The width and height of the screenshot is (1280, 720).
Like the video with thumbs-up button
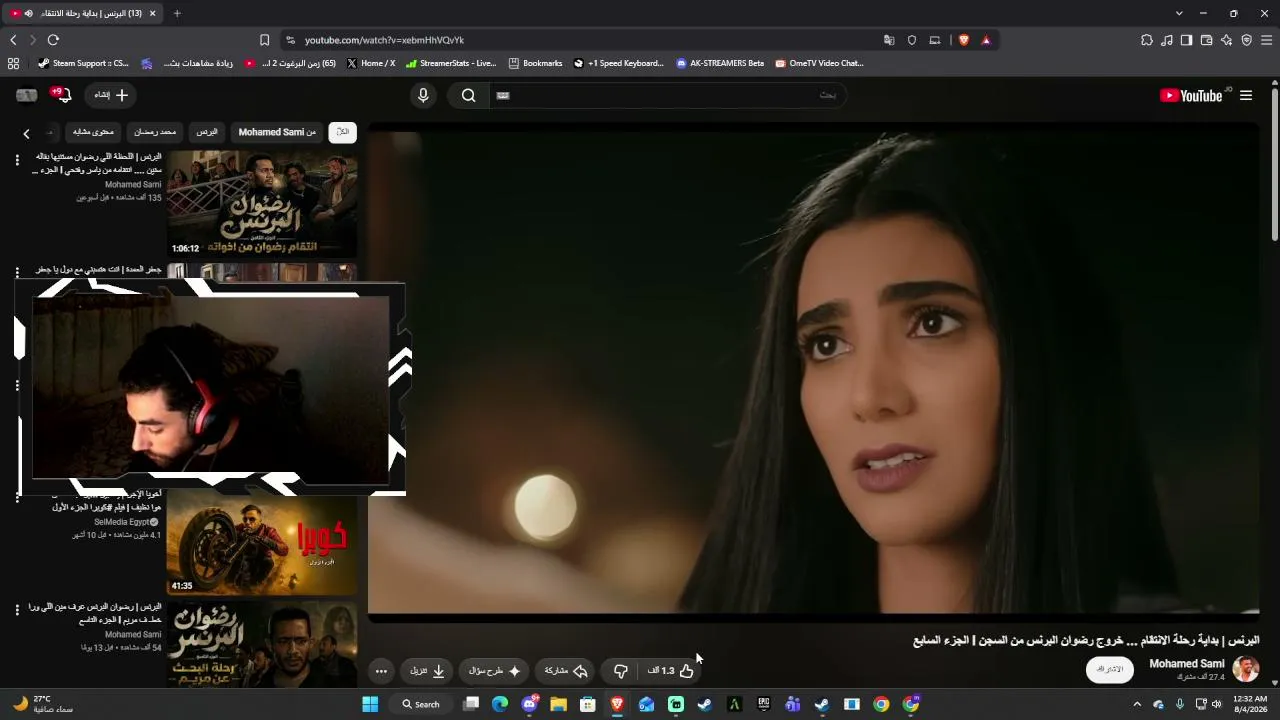(x=672, y=670)
